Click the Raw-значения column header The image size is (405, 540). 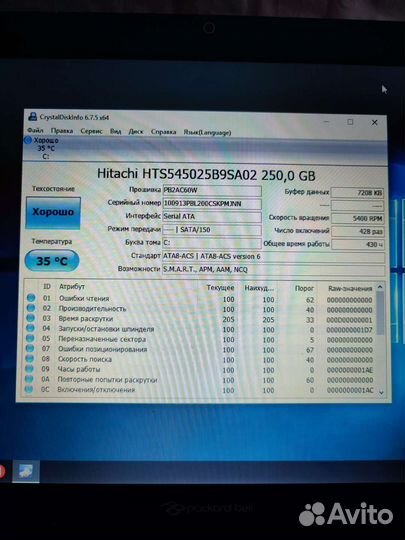pyautogui.click(x=350, y=289)
